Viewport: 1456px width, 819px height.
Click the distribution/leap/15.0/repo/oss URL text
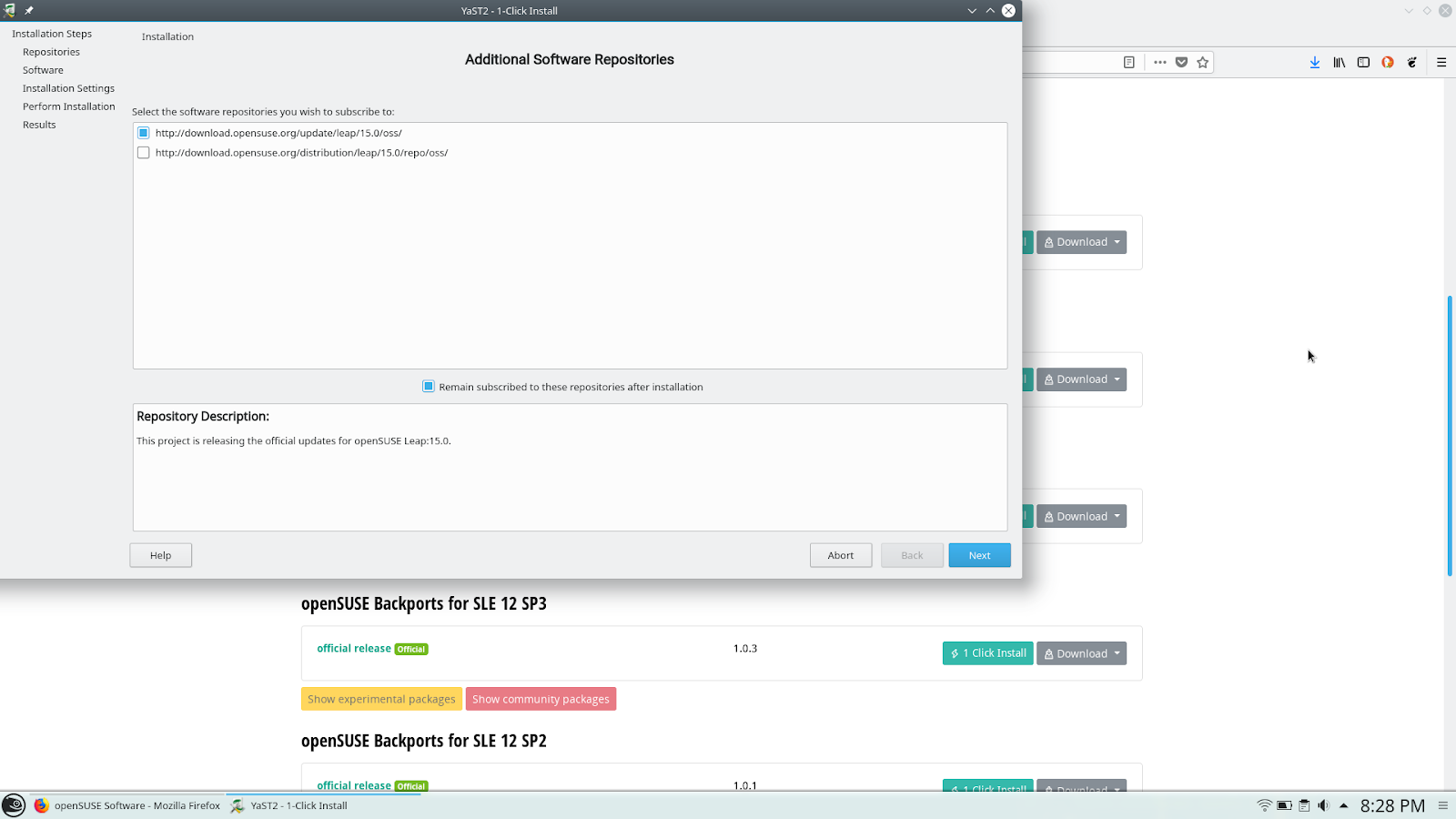301,153
